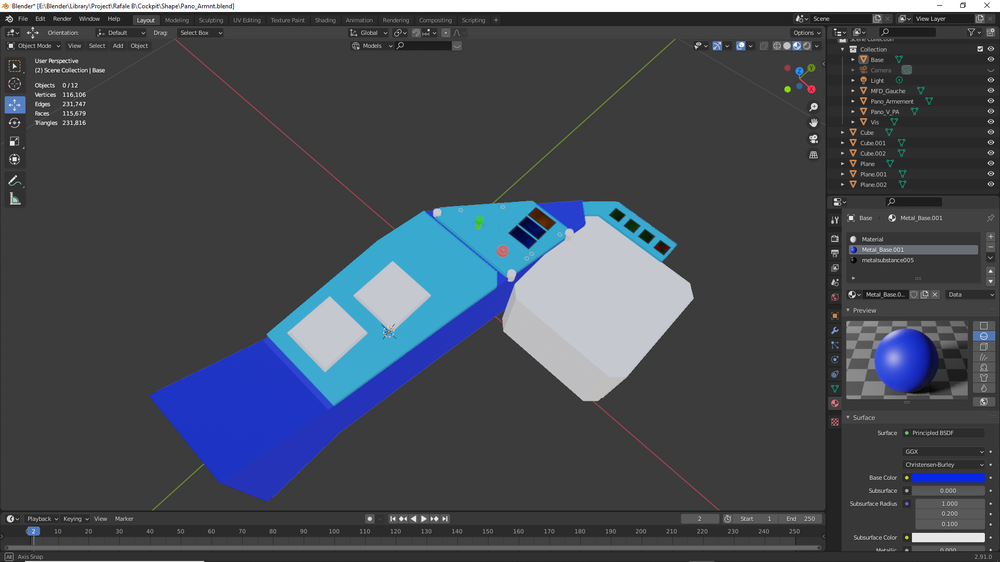The height and width of the screenshot is (562, 1000).
Task: Open the GGX distribution dropdown
Action: tap(944, 452)
